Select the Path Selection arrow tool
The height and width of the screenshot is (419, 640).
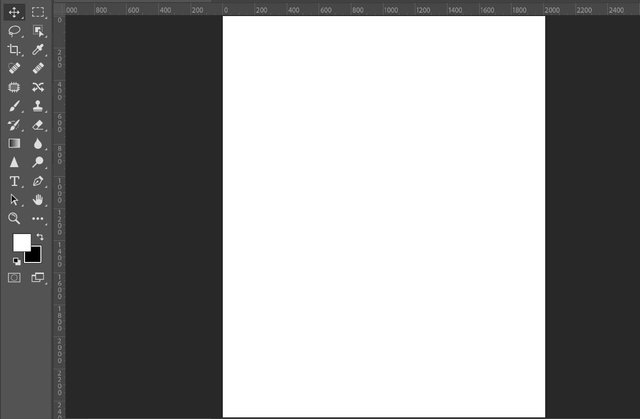tap(14, 200)
